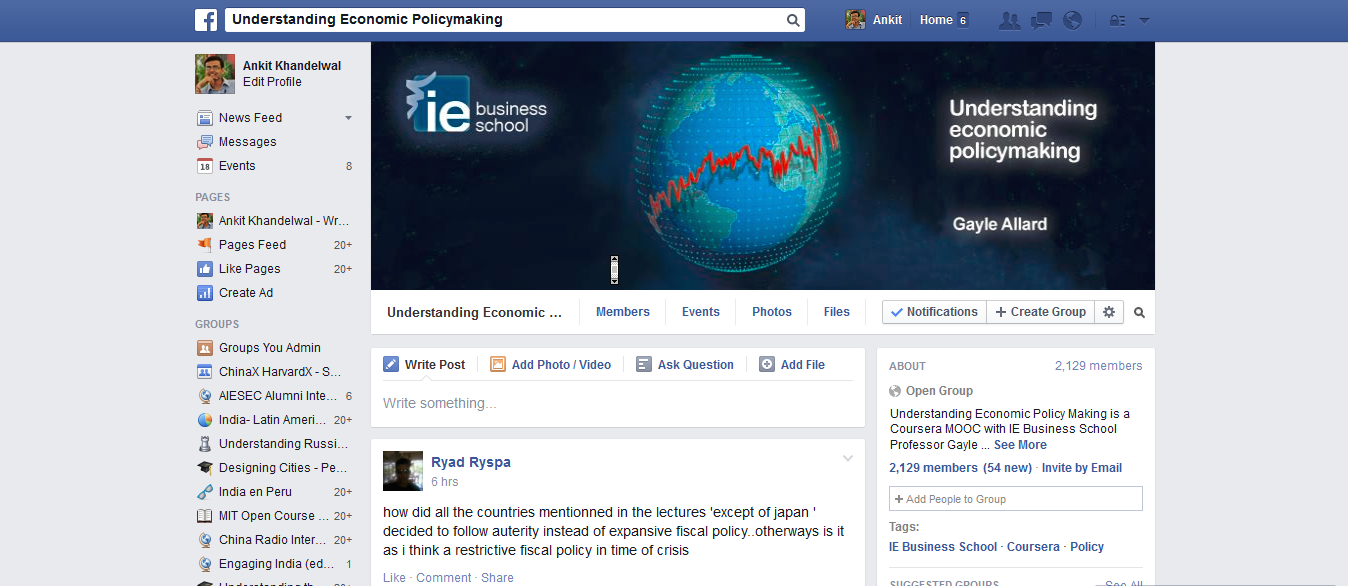Image resolution: width=1348 pixels, height=586 pixels.
Task: Go to Home in top bar
Action: 936,20
